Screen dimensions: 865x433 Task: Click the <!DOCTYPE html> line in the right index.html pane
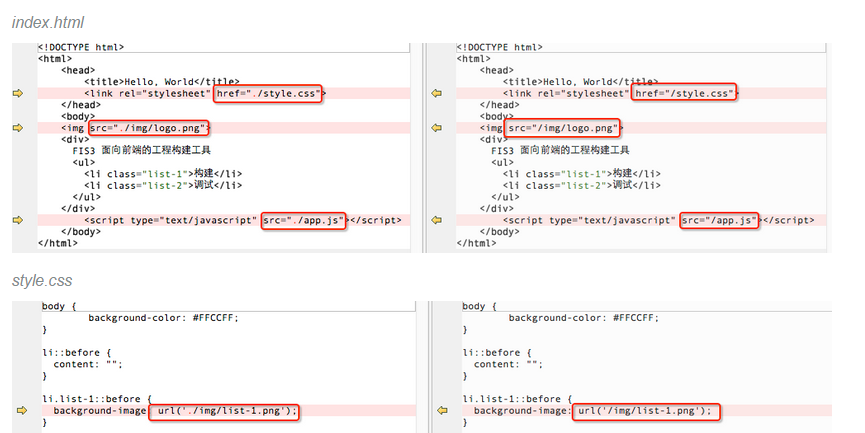click(x=500, y=47)
